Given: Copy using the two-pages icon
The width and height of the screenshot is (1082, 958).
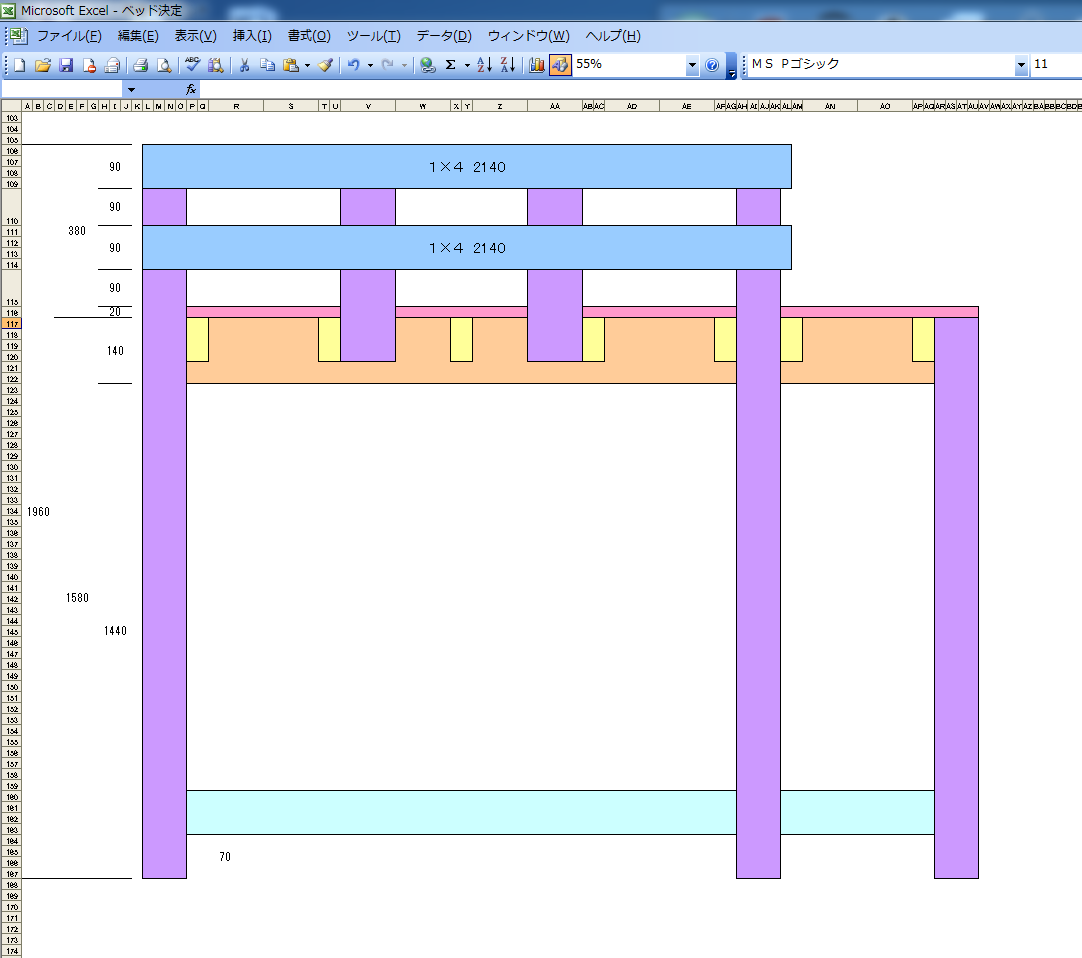Looking at the screenshot, I should 267,65.
